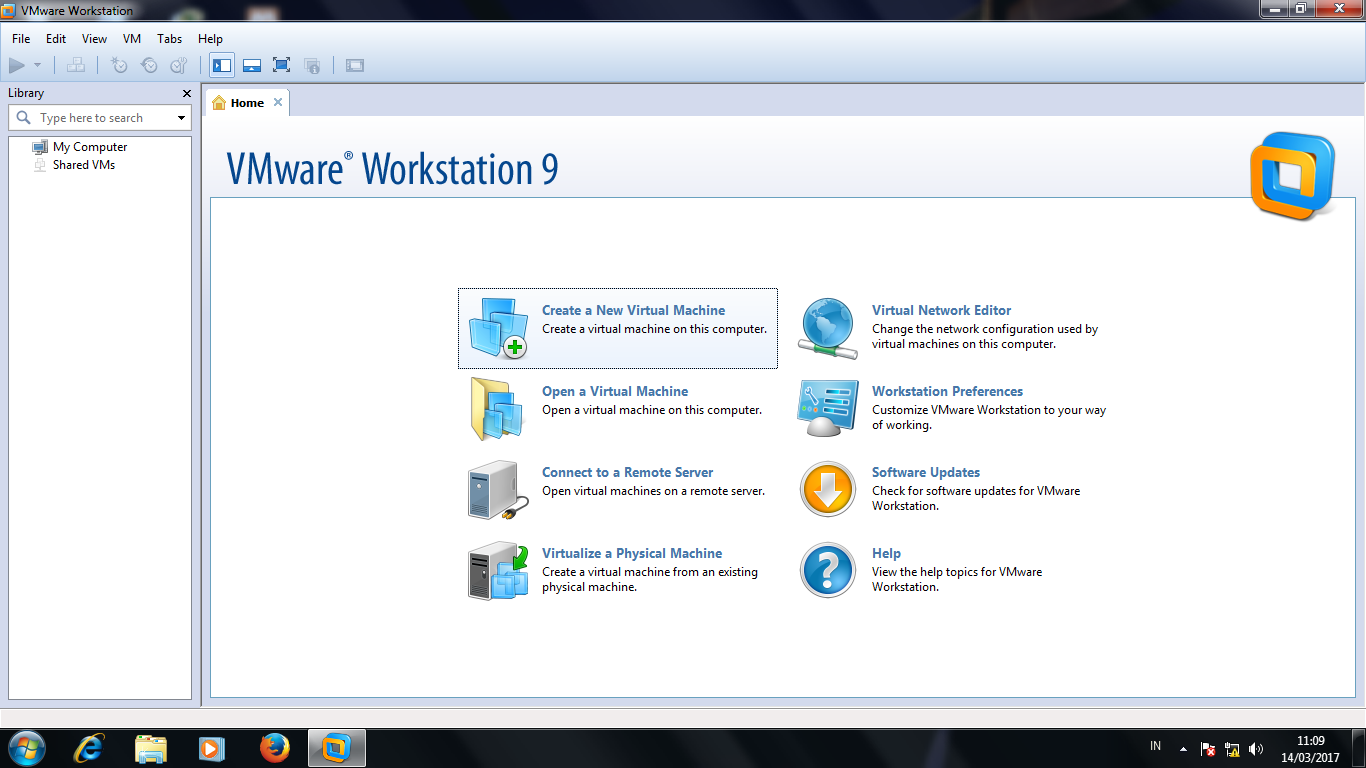Show hidden system tray icons

pyautogui.click(x=1184, y=749)
